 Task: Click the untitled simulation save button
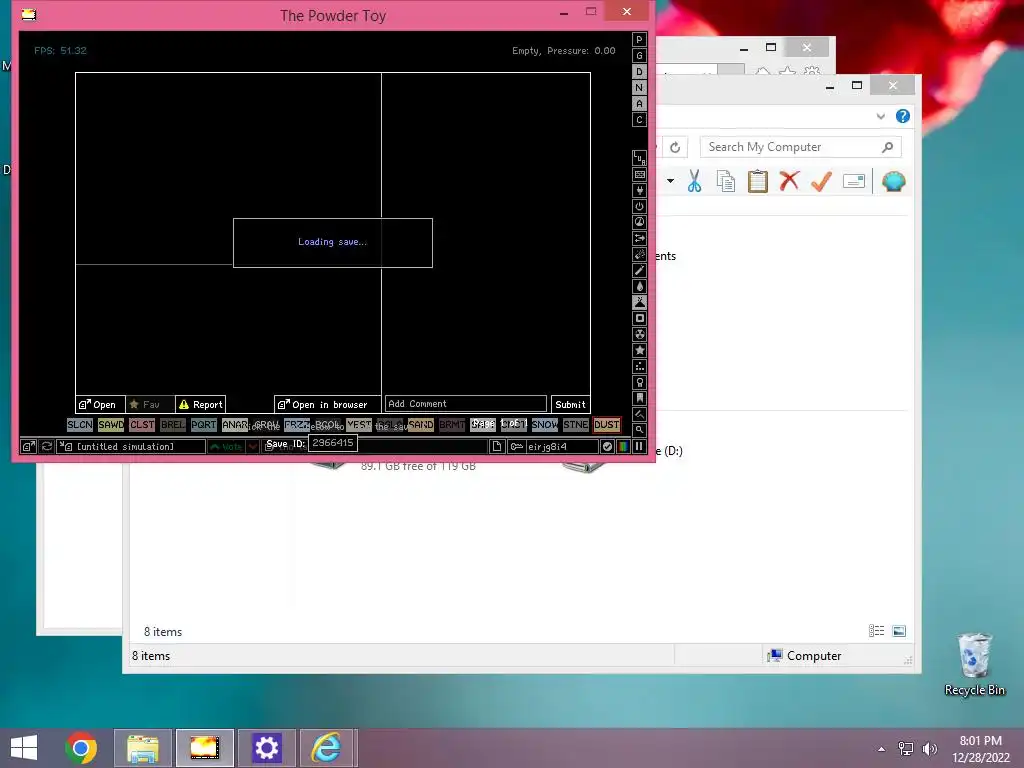pyautogui.click(x=131, y=447)
